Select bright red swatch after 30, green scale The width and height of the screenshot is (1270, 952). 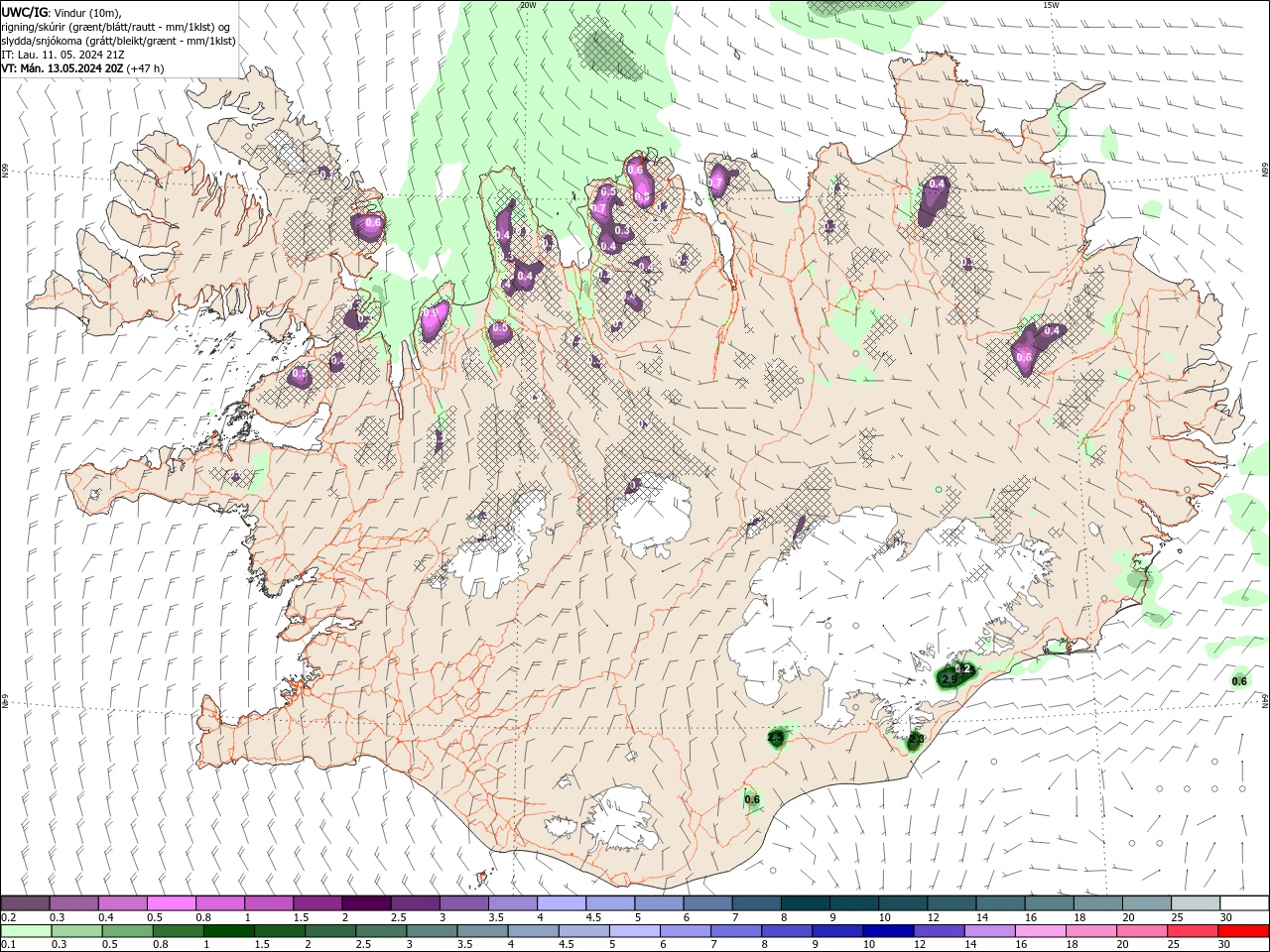1243,931
